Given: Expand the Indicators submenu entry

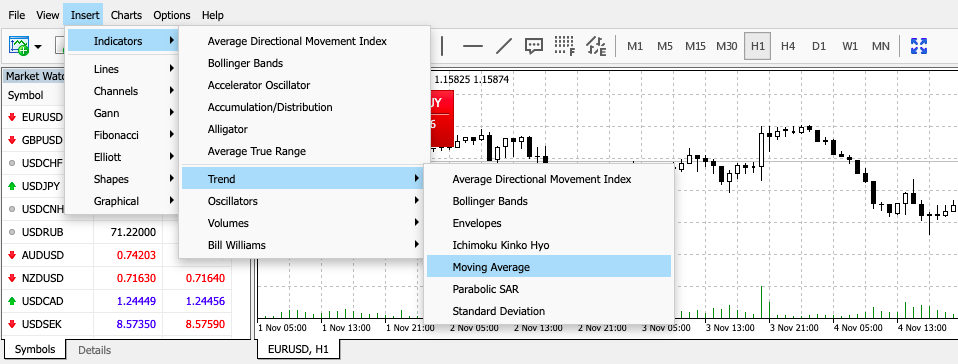Looking at the screenshot, I should coord(123,41).
